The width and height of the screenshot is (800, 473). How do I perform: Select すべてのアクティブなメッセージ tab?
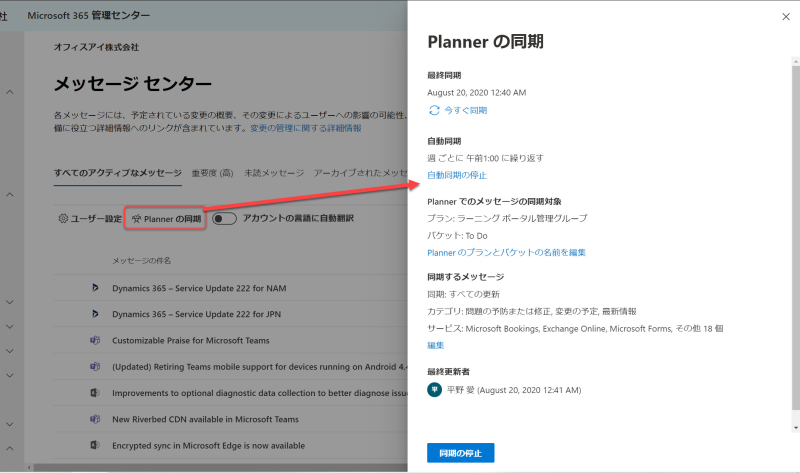pyautogui.click(x=118, y=173)
